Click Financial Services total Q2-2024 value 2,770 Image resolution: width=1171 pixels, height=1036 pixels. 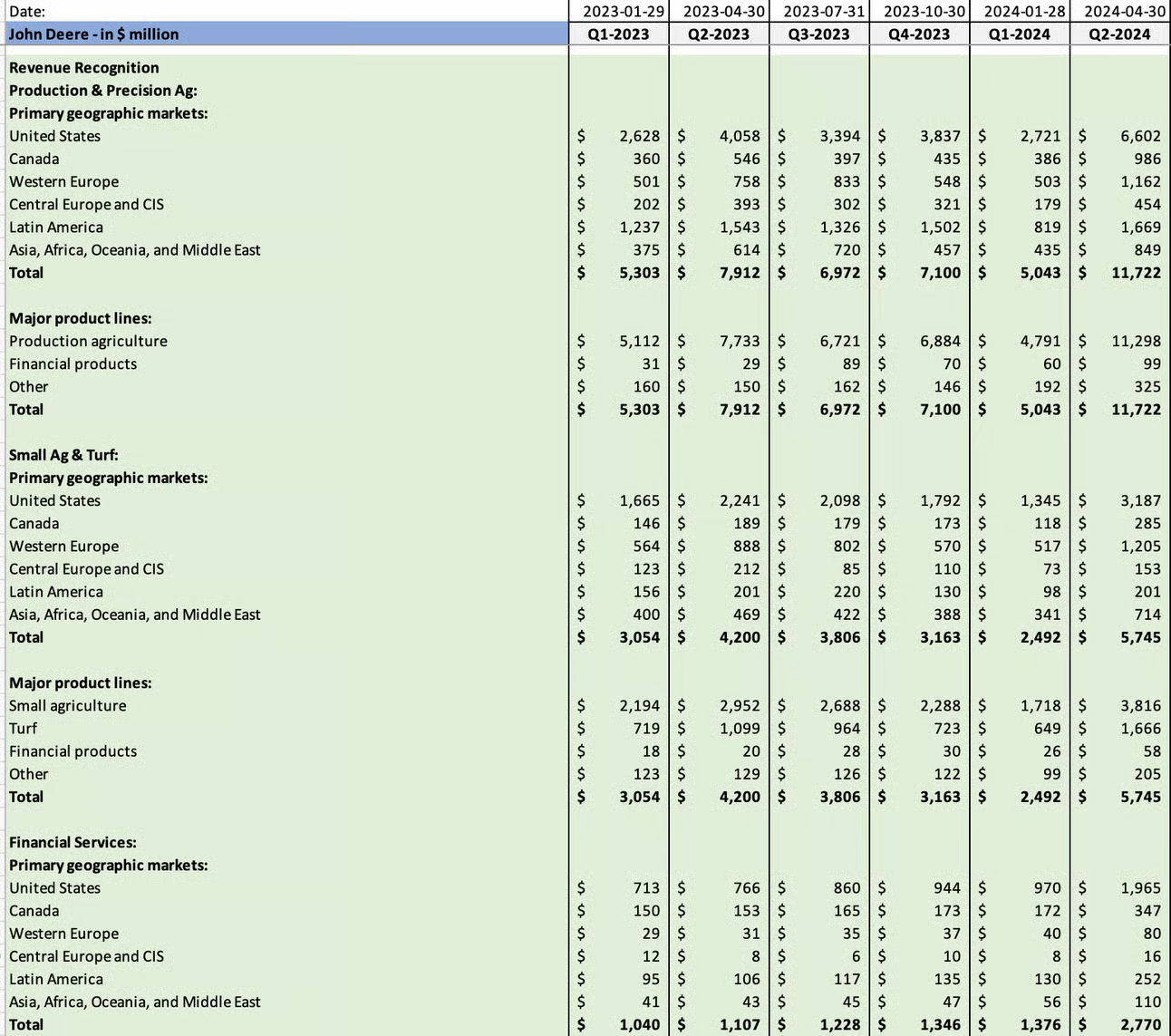(1140, 1025)
